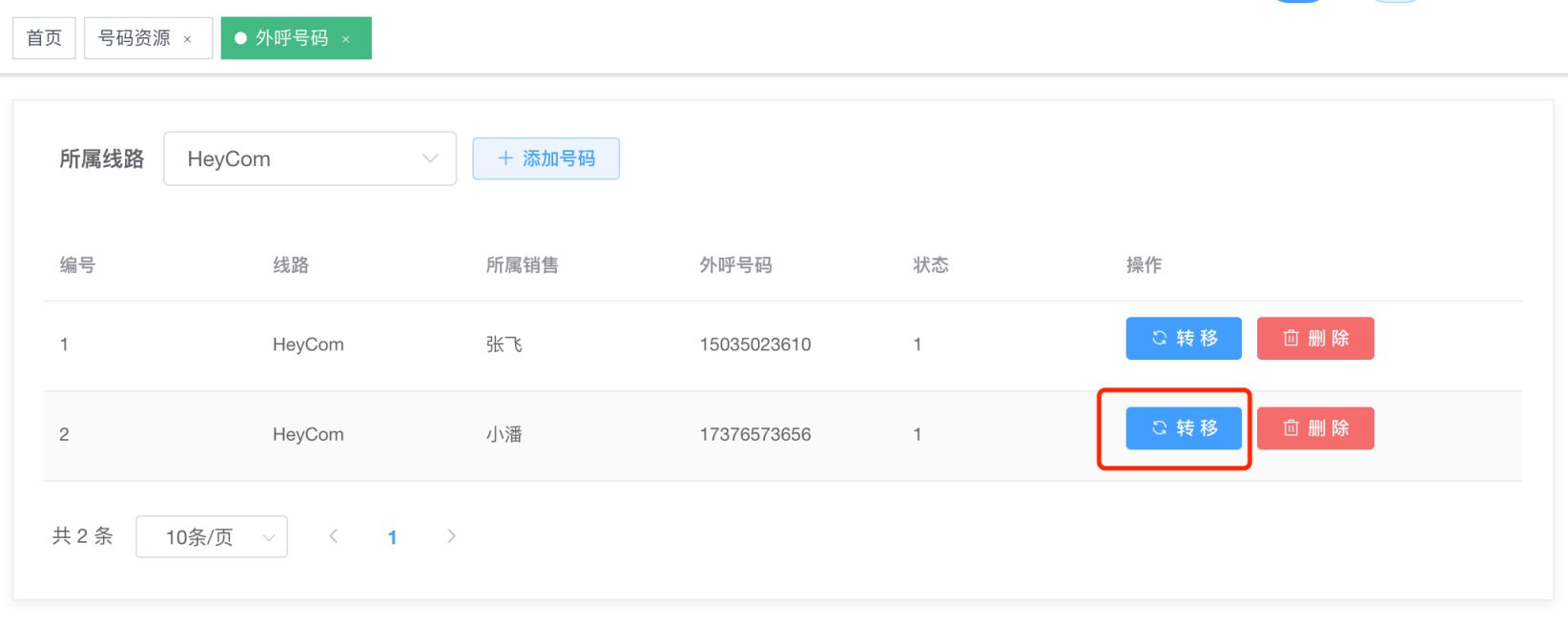The width and height of the screenshot is (1568, 625).
Task: Delete the 小潘 number row
Action: click(x=1314, y=428)
